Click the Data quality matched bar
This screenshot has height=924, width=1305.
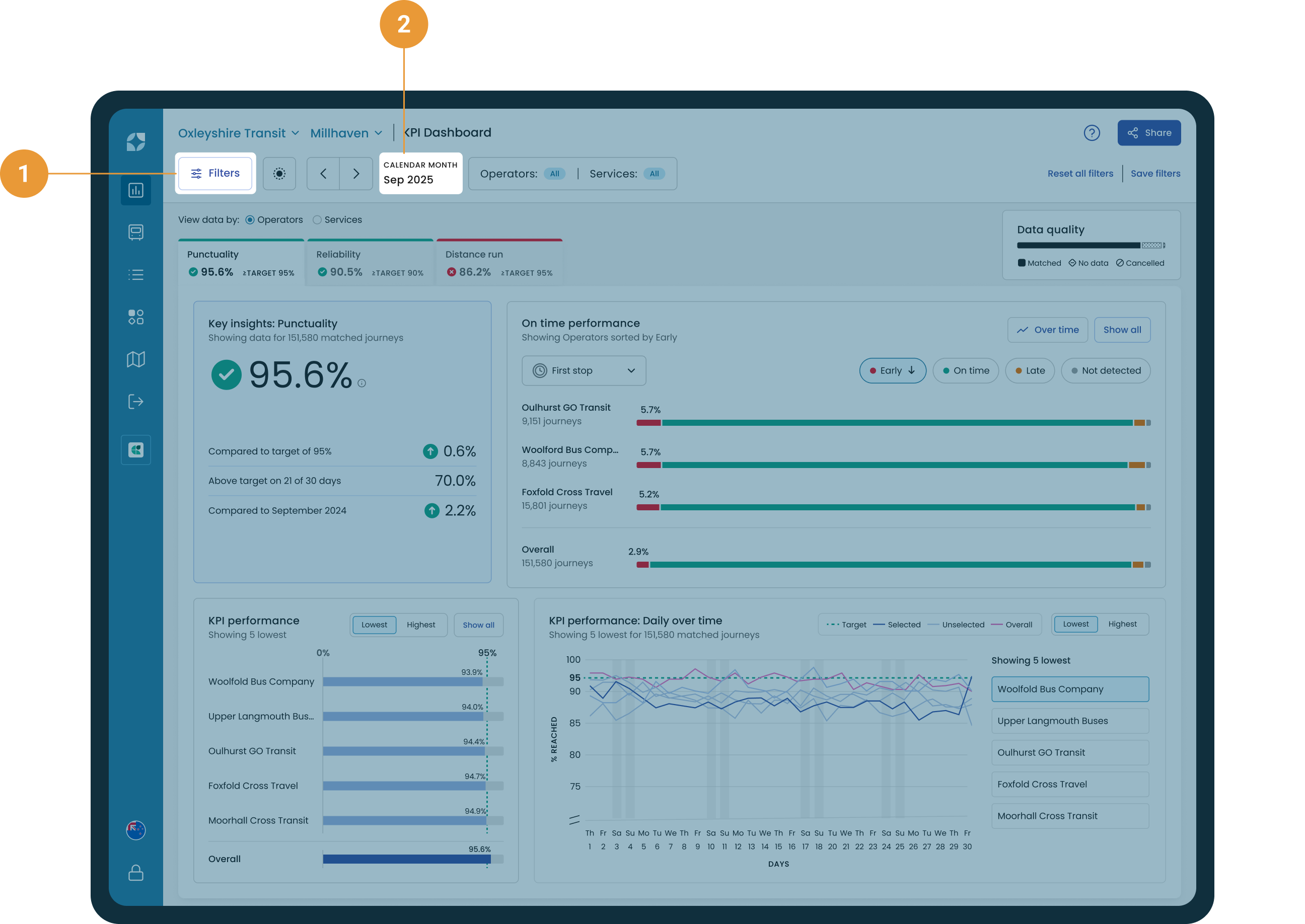coord(1078,246)
